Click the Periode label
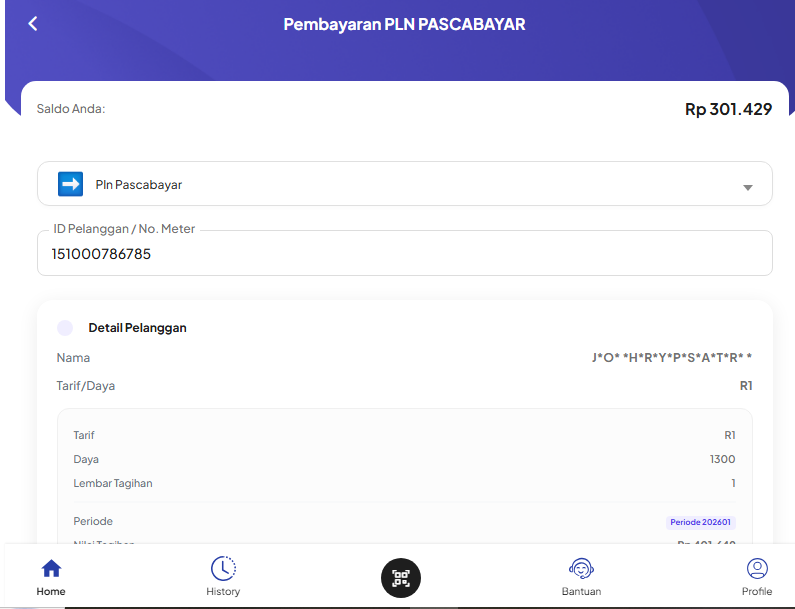Image resolution: width=795 pixels, height=609 pixels. (x=93, y=521)
